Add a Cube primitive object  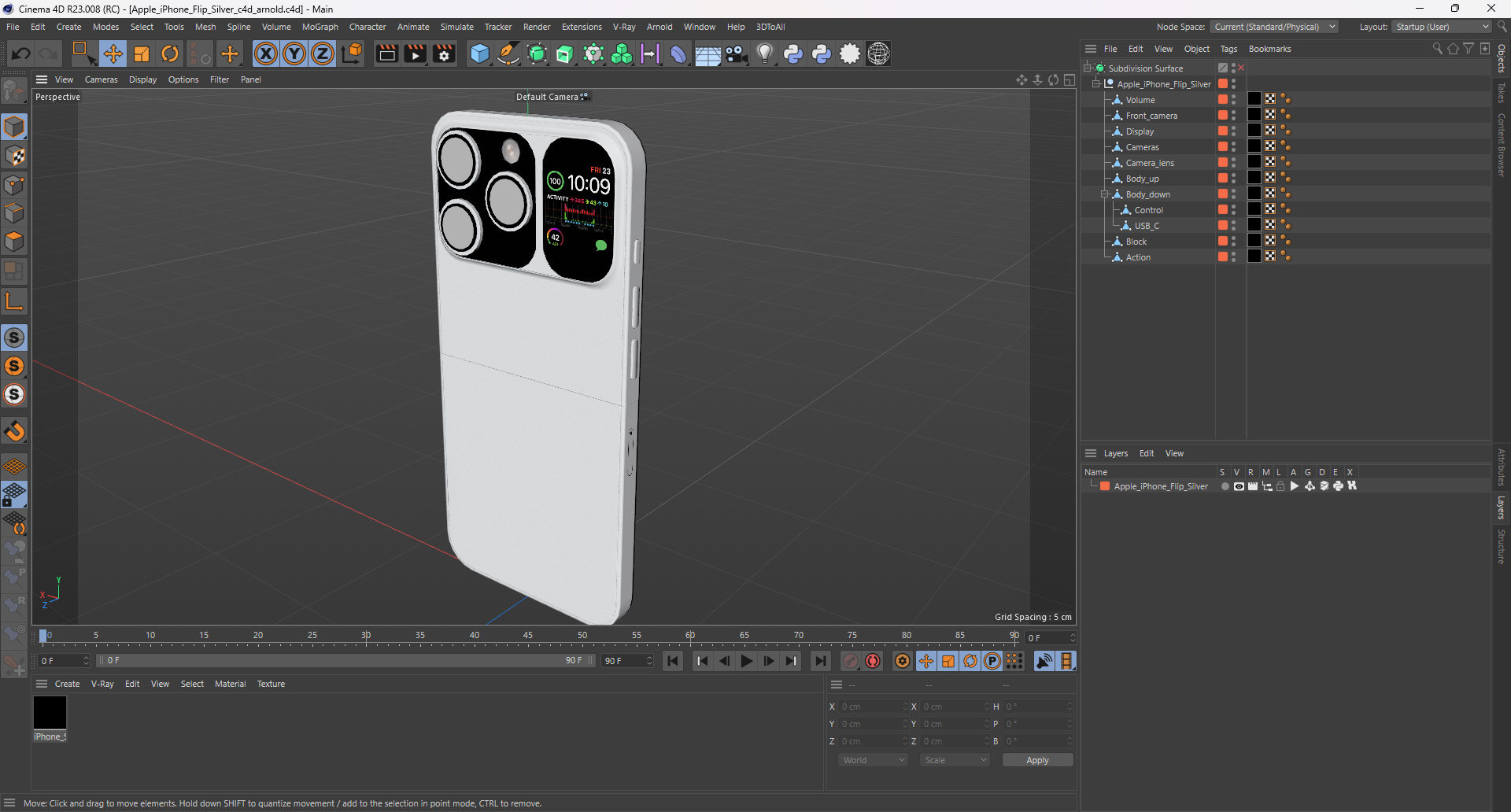pyautogui.click(x=479, y=54)
